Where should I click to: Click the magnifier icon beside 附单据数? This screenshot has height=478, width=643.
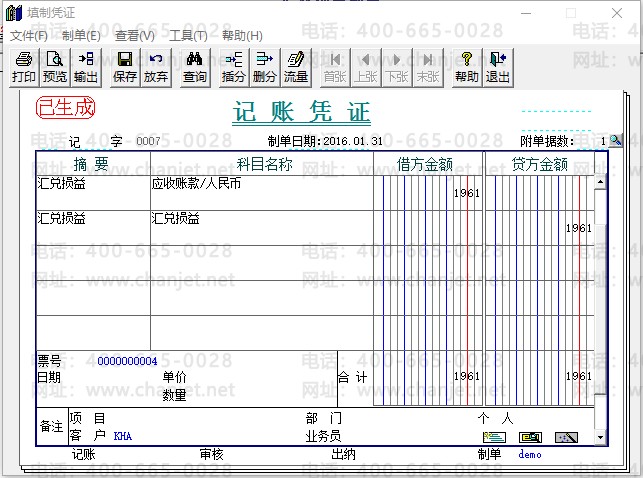tap(615, 141)
